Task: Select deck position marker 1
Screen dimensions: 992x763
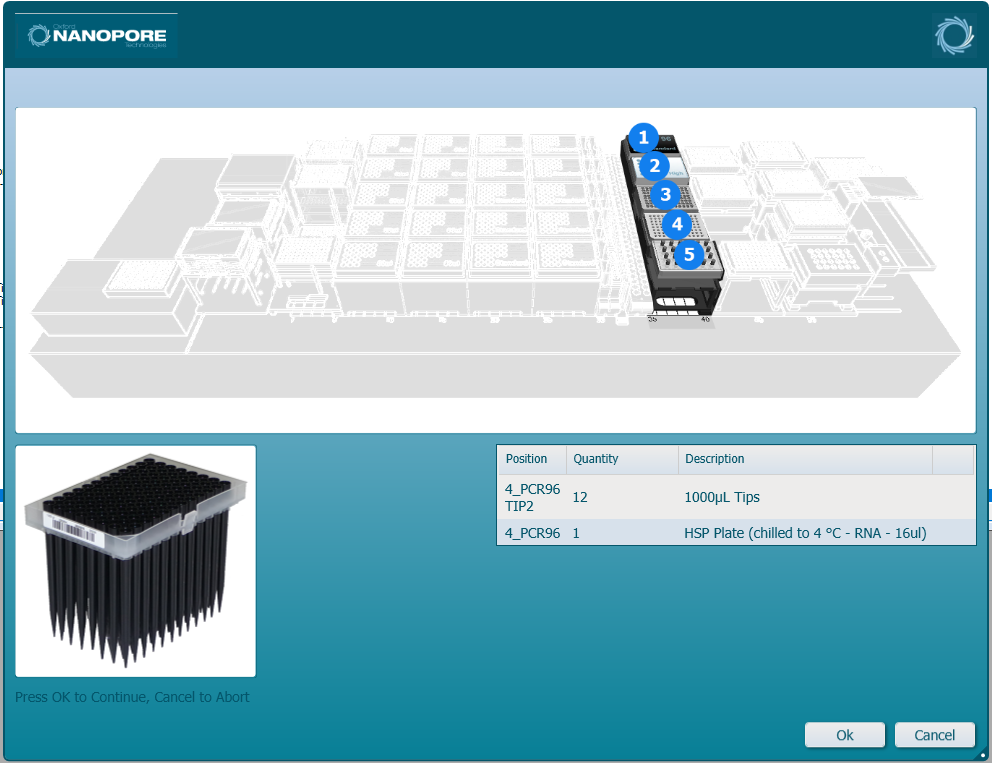Action: pos(644,138)
